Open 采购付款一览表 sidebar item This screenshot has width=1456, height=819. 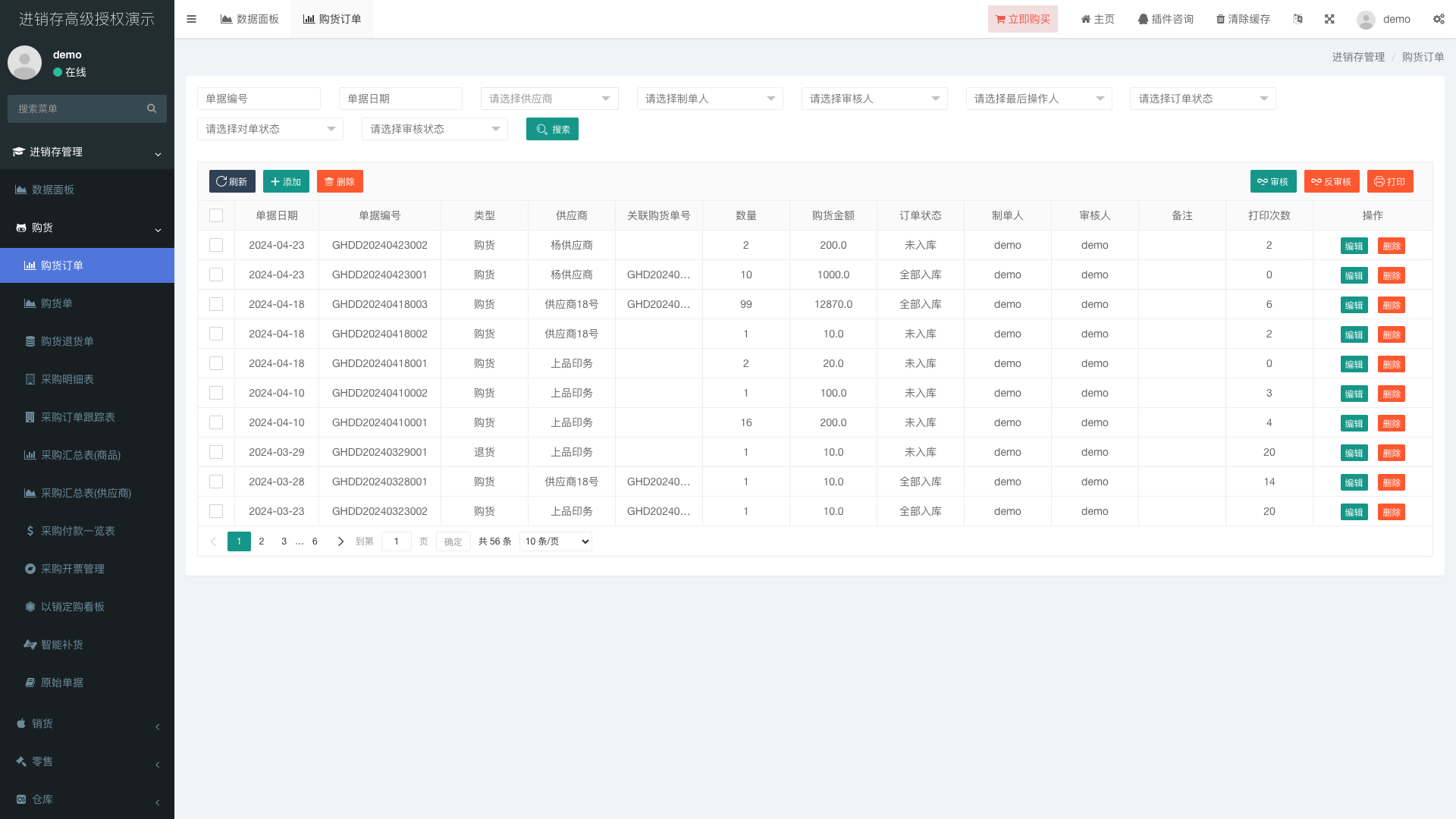pyautogui.click(x=87, y=531)
